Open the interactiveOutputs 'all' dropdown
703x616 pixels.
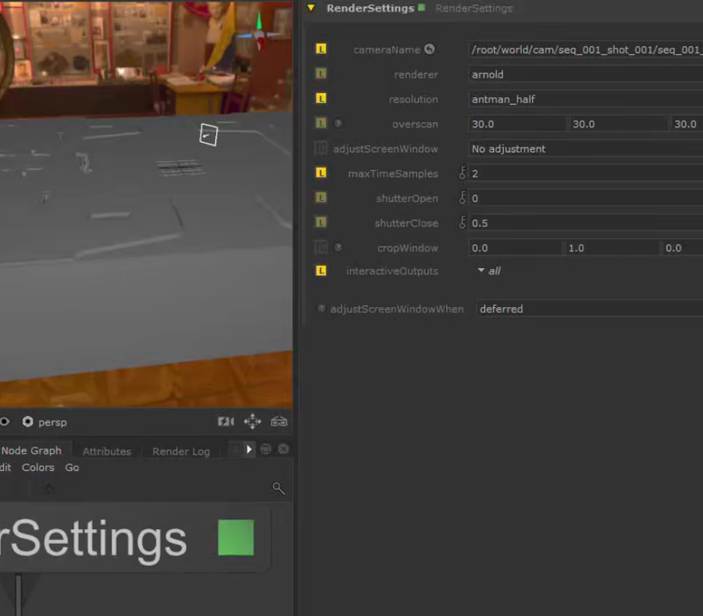[488, 271]
